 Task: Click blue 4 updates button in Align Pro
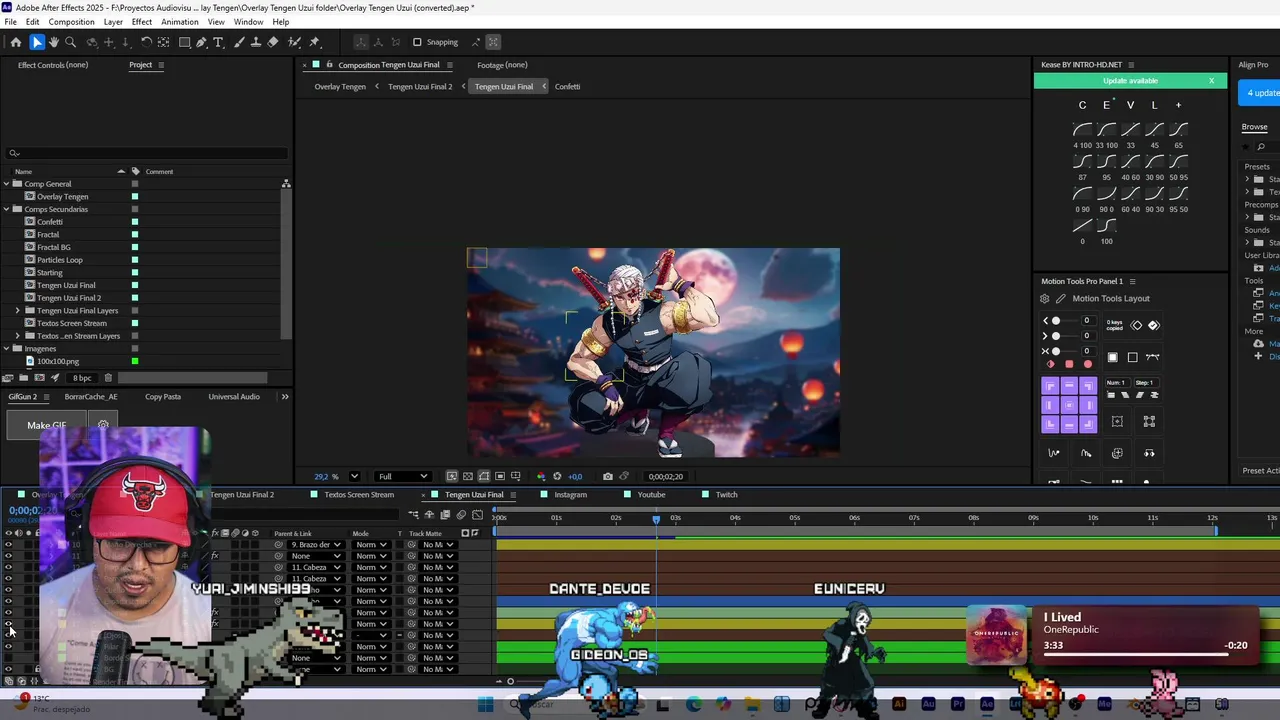(1259, 93)
